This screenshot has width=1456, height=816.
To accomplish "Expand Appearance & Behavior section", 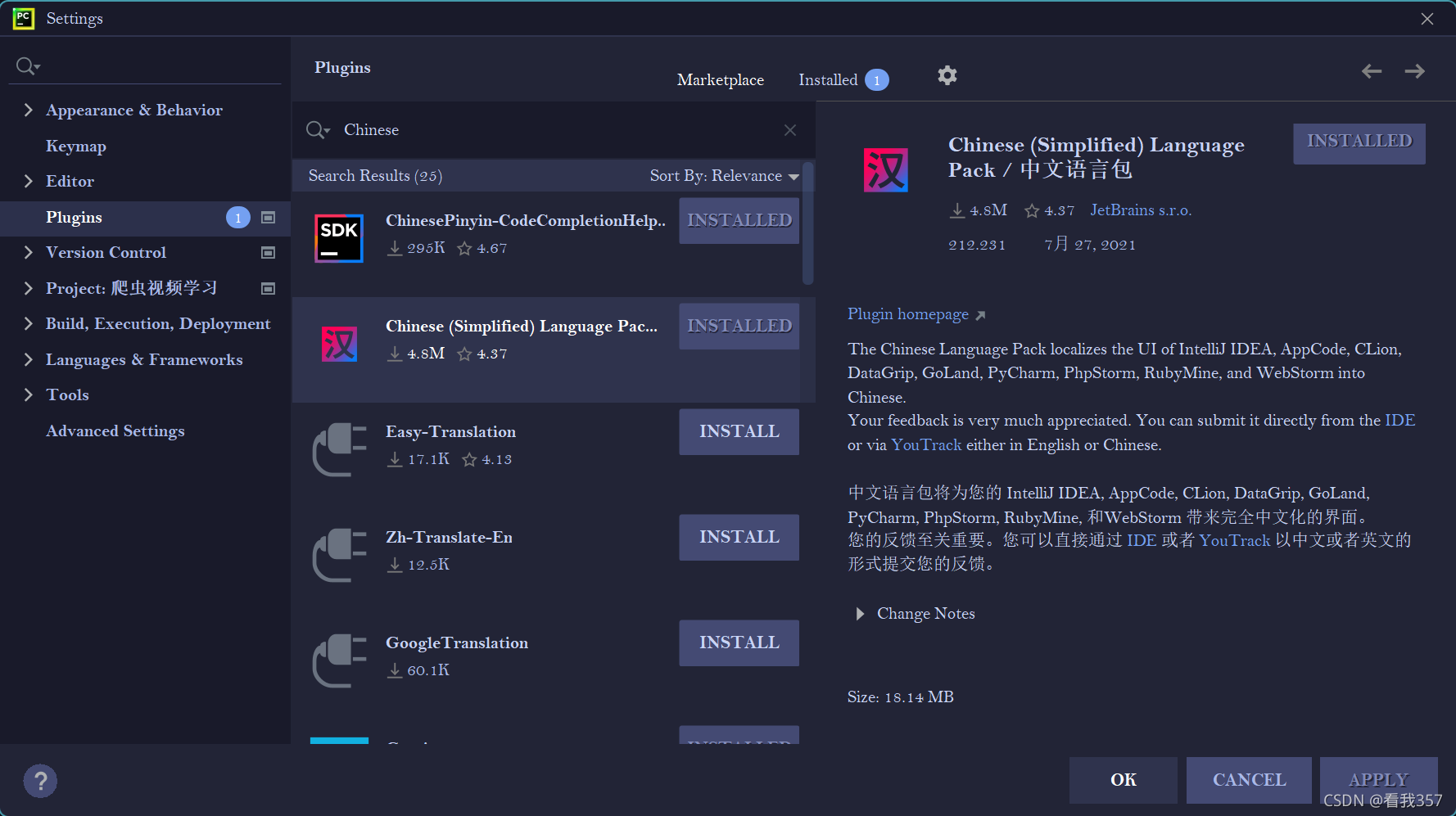I will [x=29, y=110].
